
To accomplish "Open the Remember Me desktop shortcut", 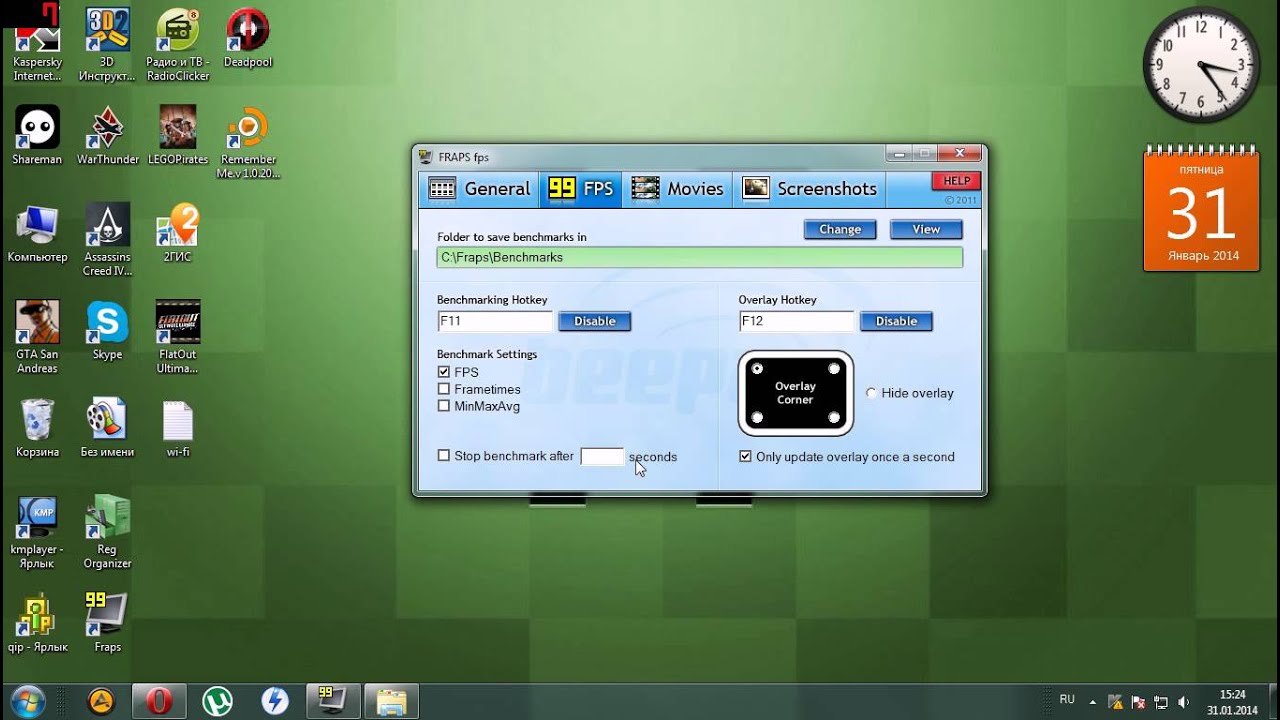I will point(248,145).
